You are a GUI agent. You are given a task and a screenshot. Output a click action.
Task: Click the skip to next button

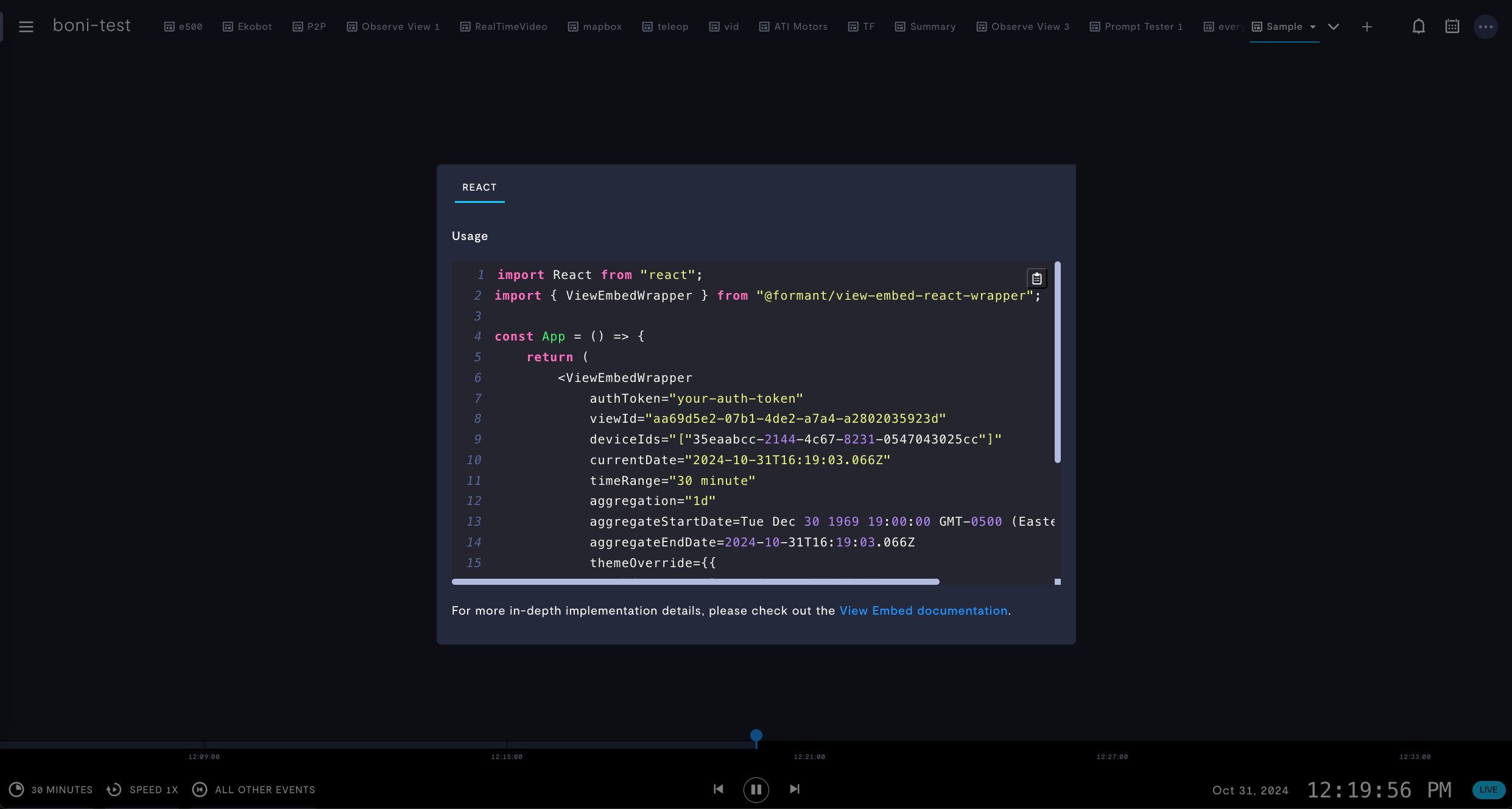click(x=794, y=789)
